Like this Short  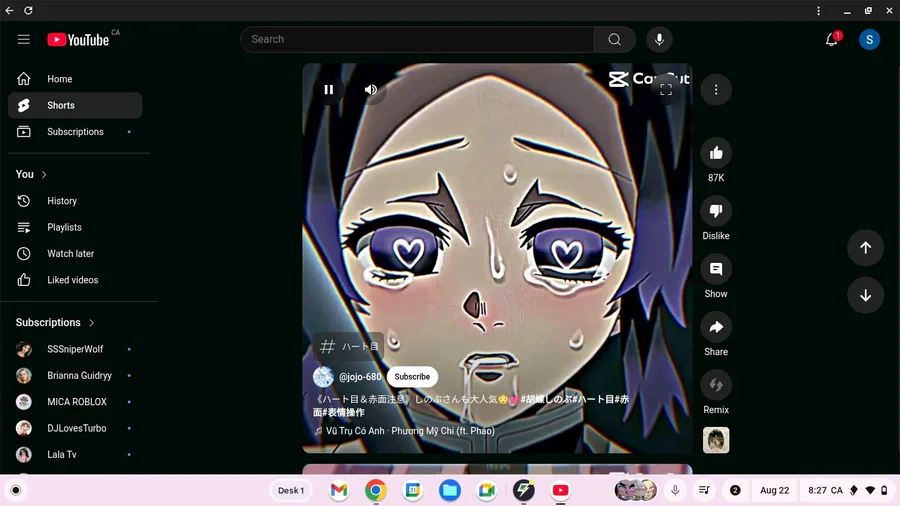click(716, 153)
